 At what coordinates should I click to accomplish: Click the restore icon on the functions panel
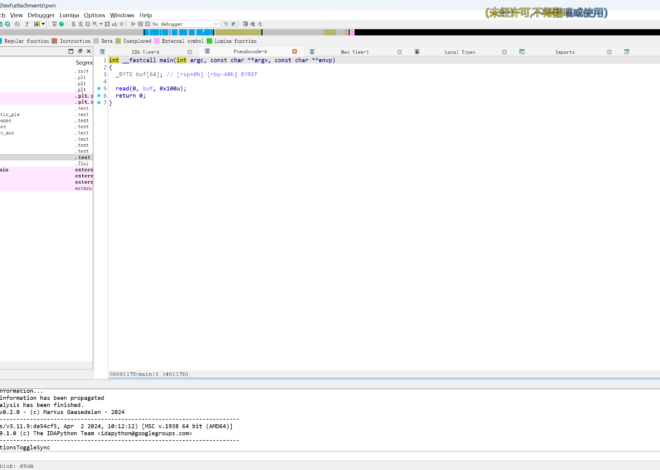[80, 51]
